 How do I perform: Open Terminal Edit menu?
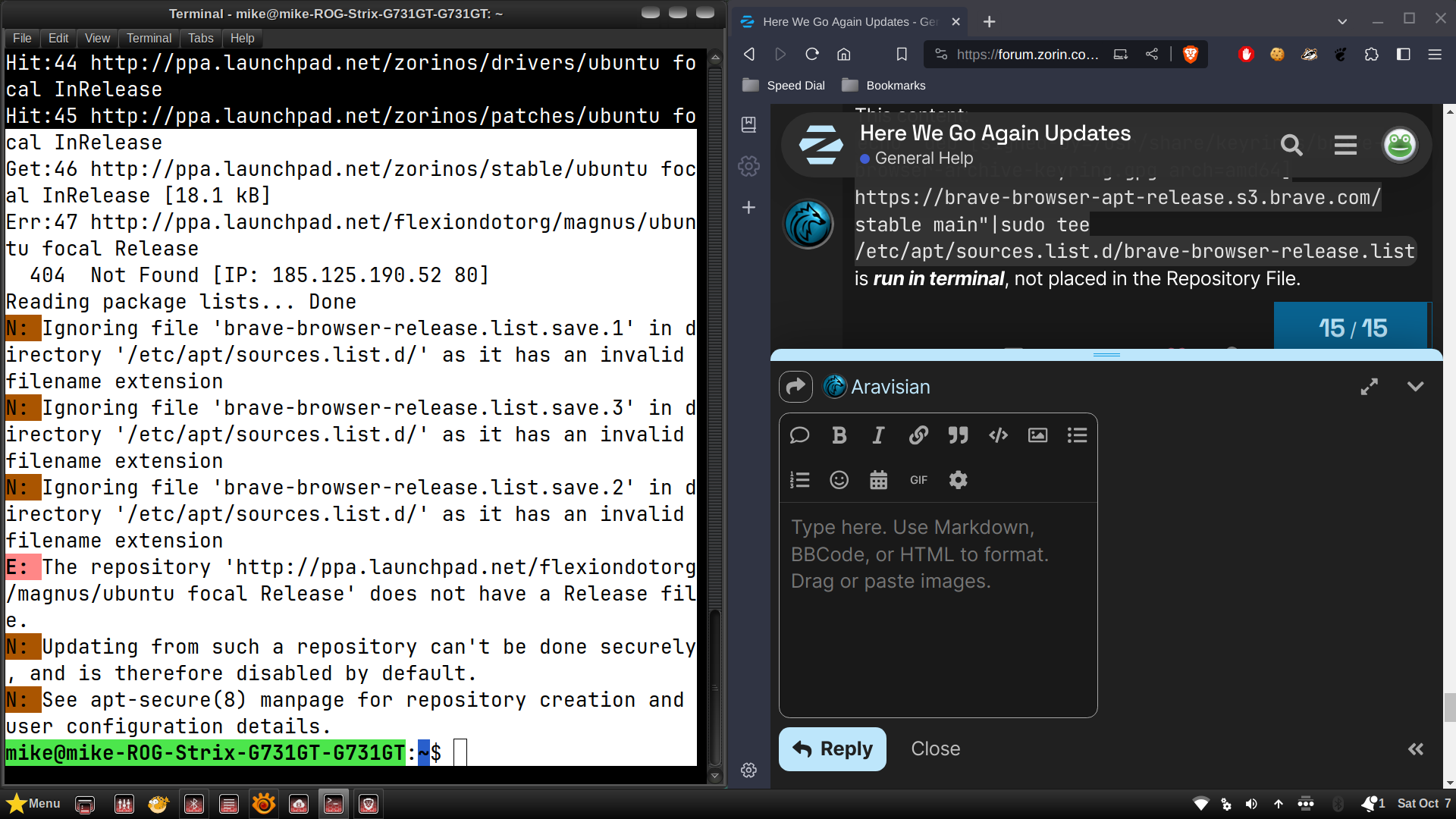tap(58, 38)
